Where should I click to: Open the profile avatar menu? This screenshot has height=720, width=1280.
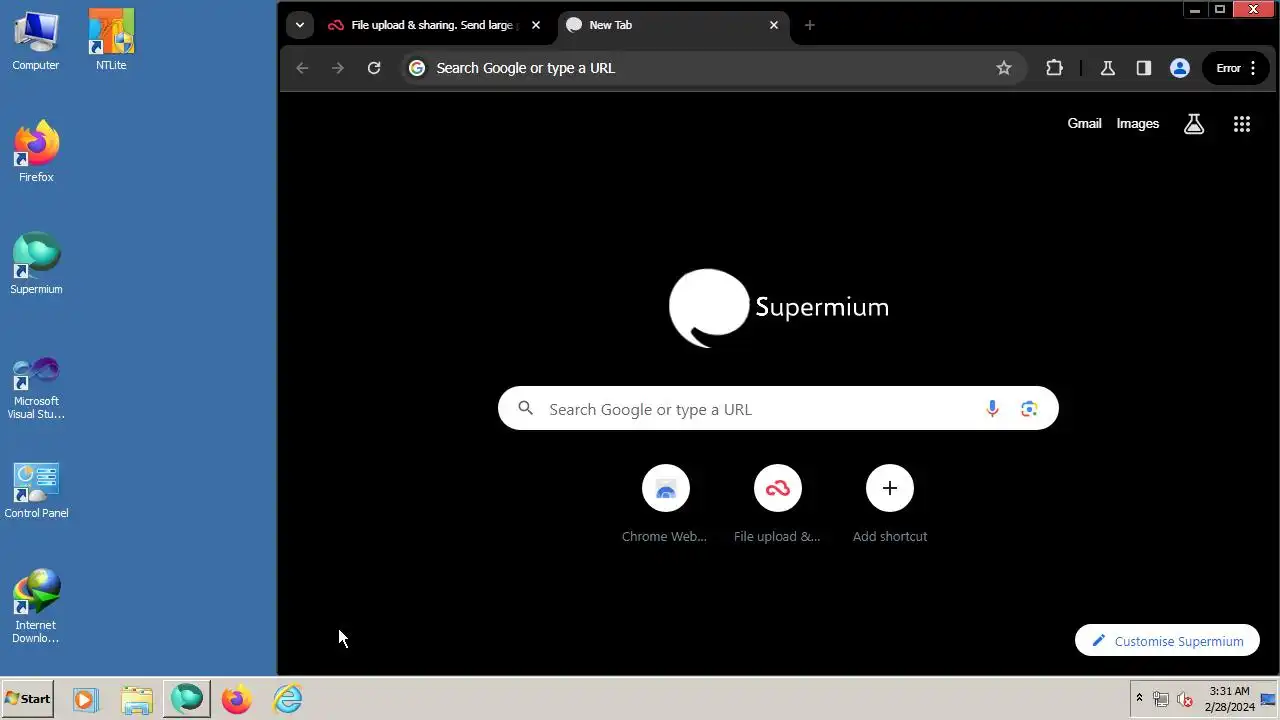[x=1180, y=68]
